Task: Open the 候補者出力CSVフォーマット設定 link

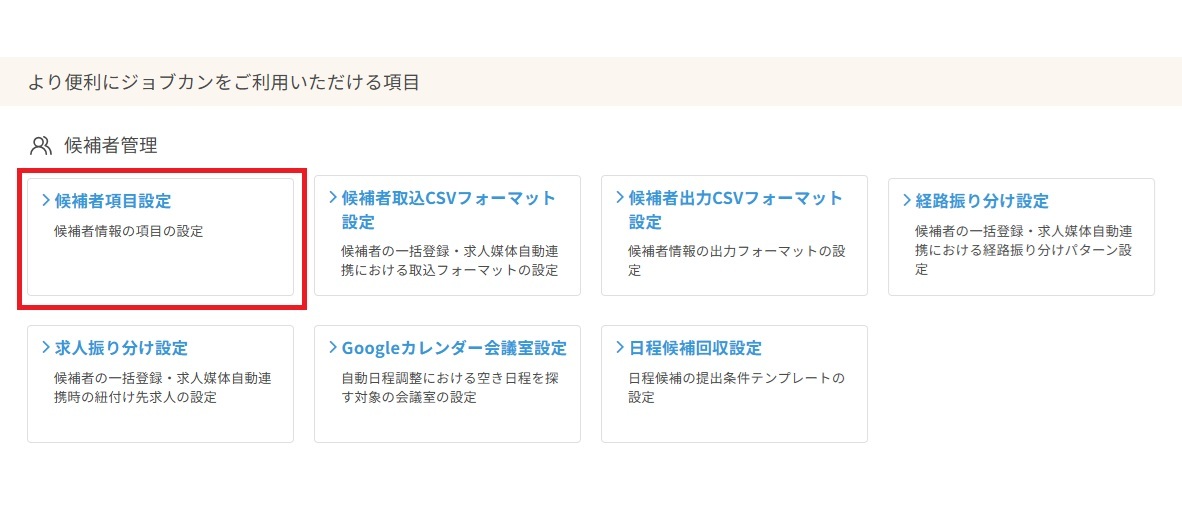Action: [735, 198]
